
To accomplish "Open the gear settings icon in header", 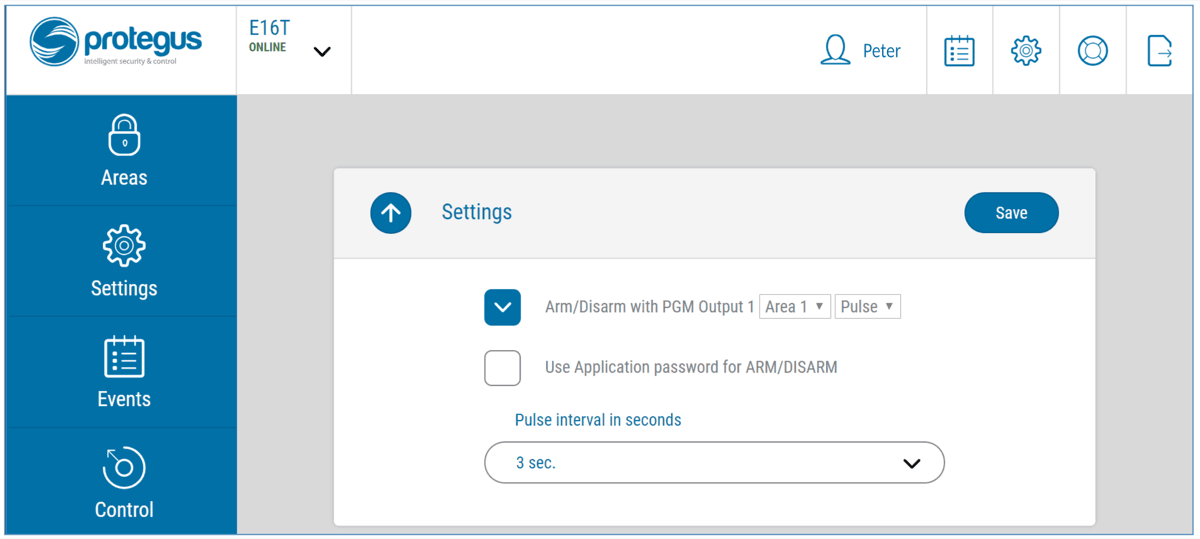I will [1026, 51].
